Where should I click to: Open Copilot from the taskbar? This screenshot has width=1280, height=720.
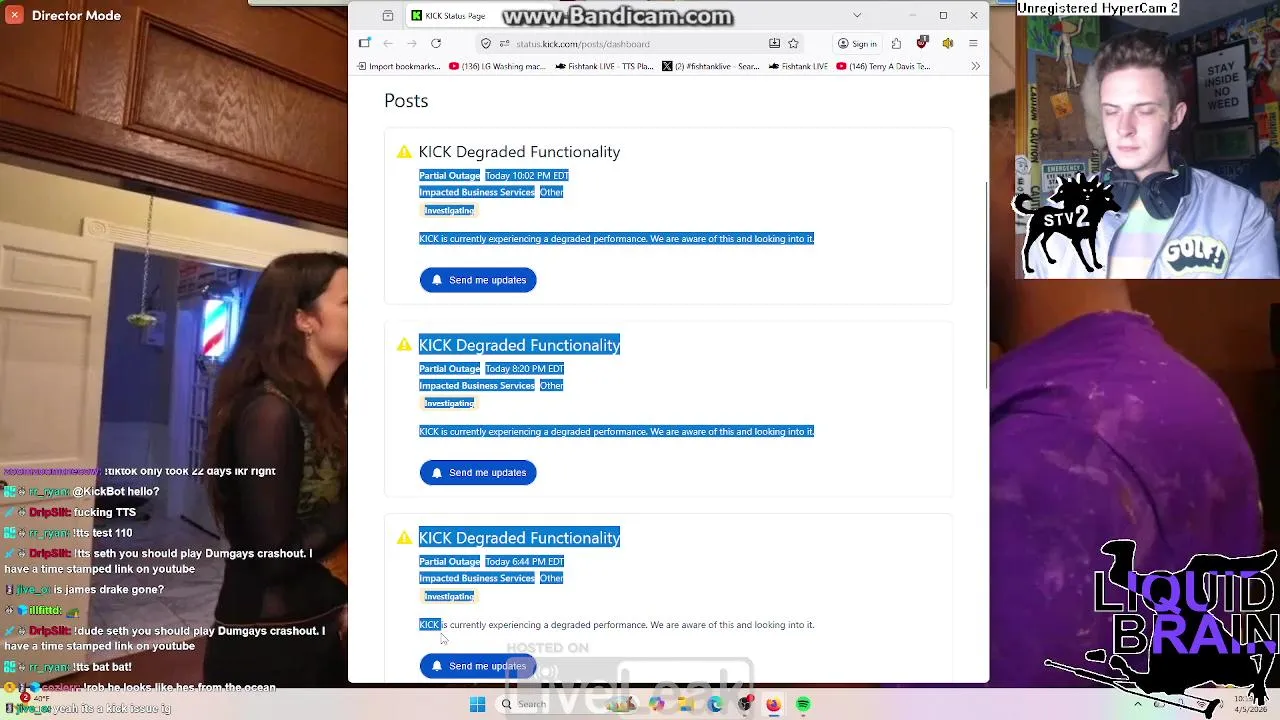click(x=656, y=704)
